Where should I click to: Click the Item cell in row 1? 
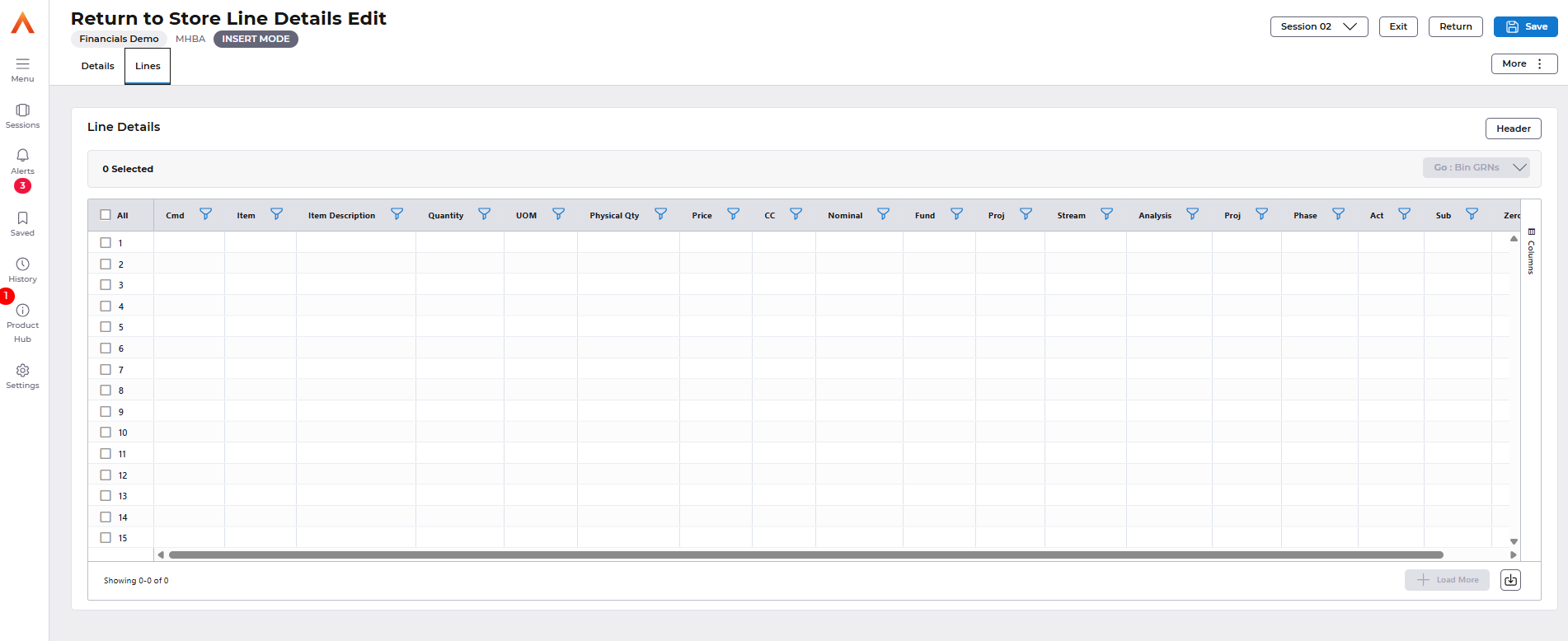(261, 242)
